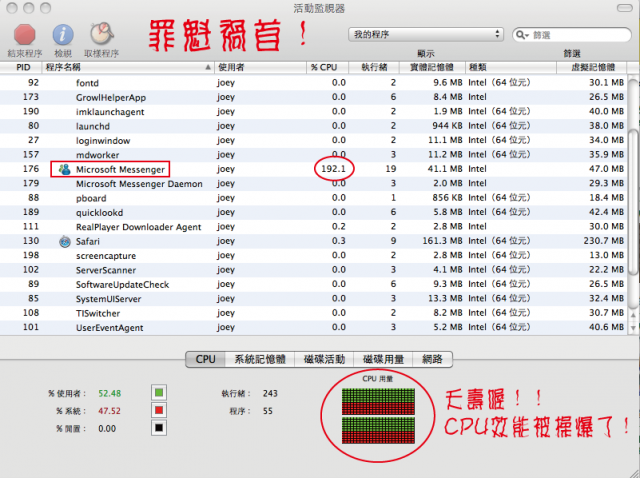
Task: Click the red Quit Process (結束程序) stop icon
Action: 24,34
